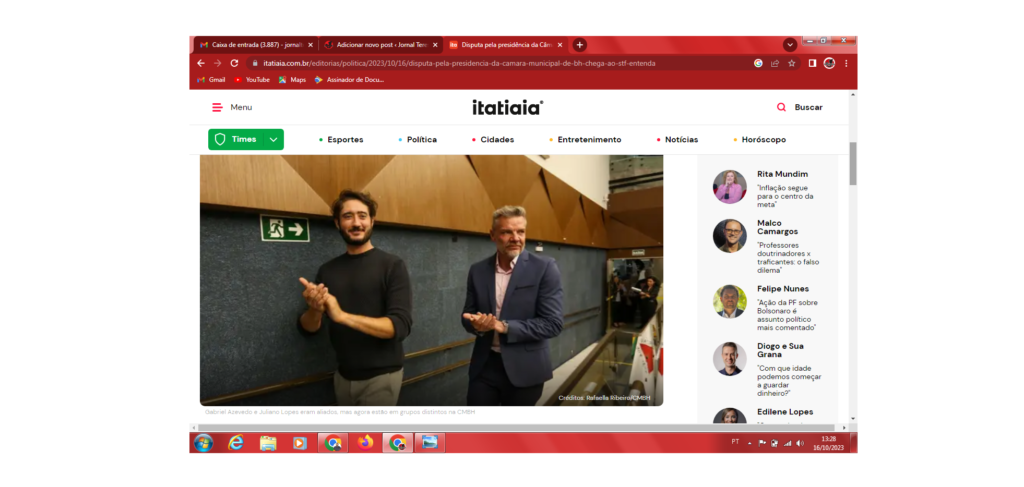The width and height of the screenshot is (1024, 487).
Task: Open Firefox from the taskbar
Action: click(x=365, y=442)
